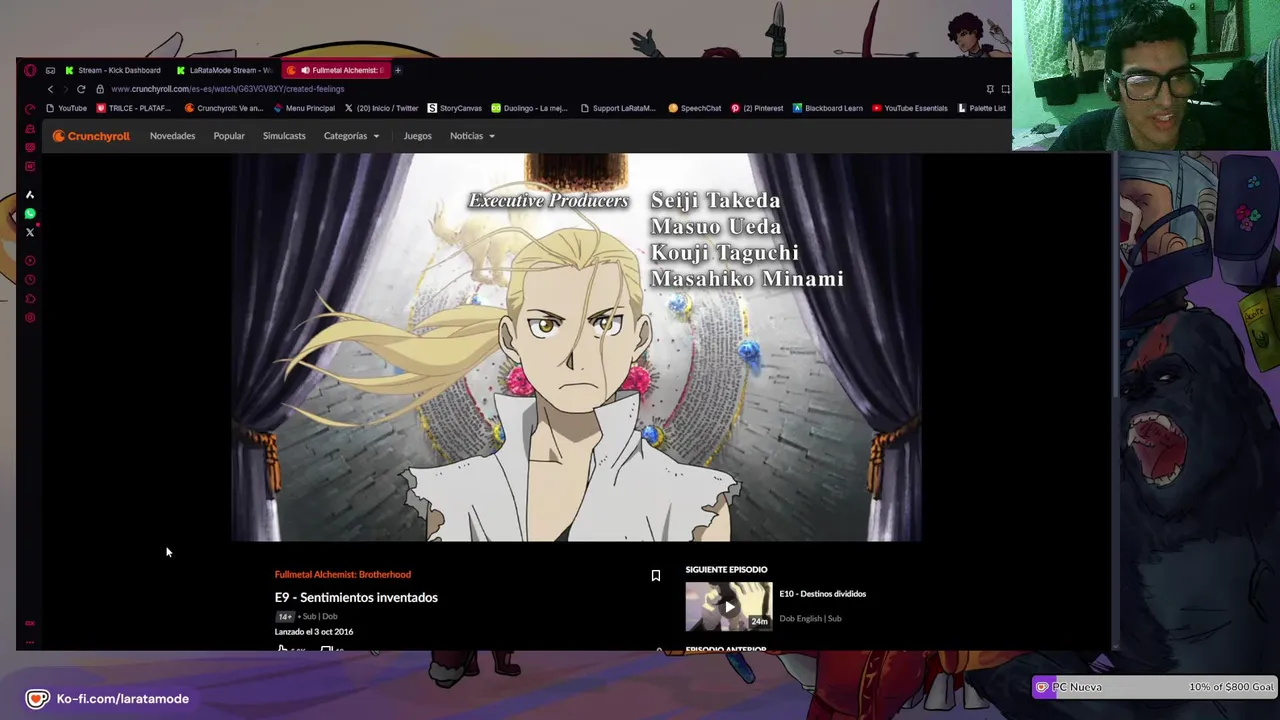Image resolution: width=1280 pixels, height=720 pixels.
Task: Bookmark this episode to watchlist
Action: 656,576
